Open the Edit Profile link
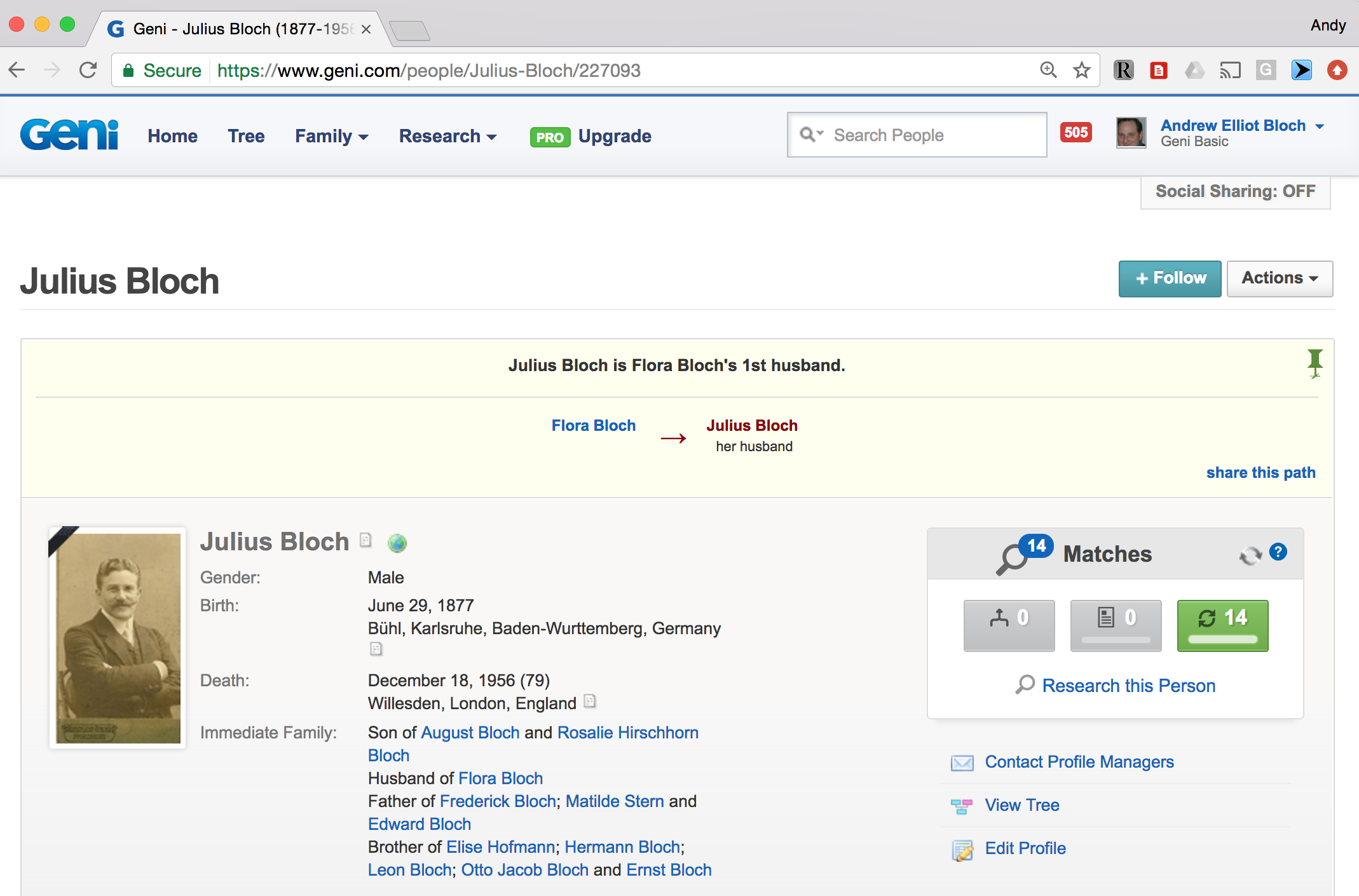The height and width of the screenshot is (896, 1359). coord(1025,848)
